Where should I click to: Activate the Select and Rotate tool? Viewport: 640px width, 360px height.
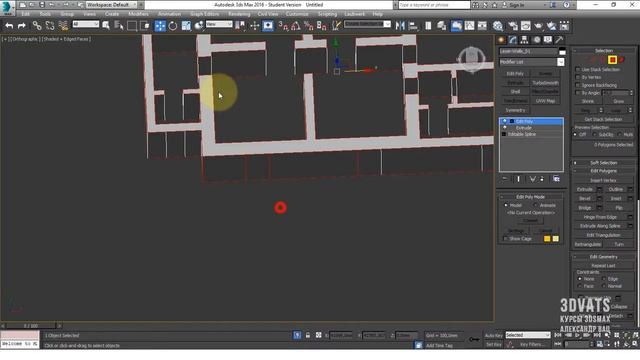tap(173, 26)
